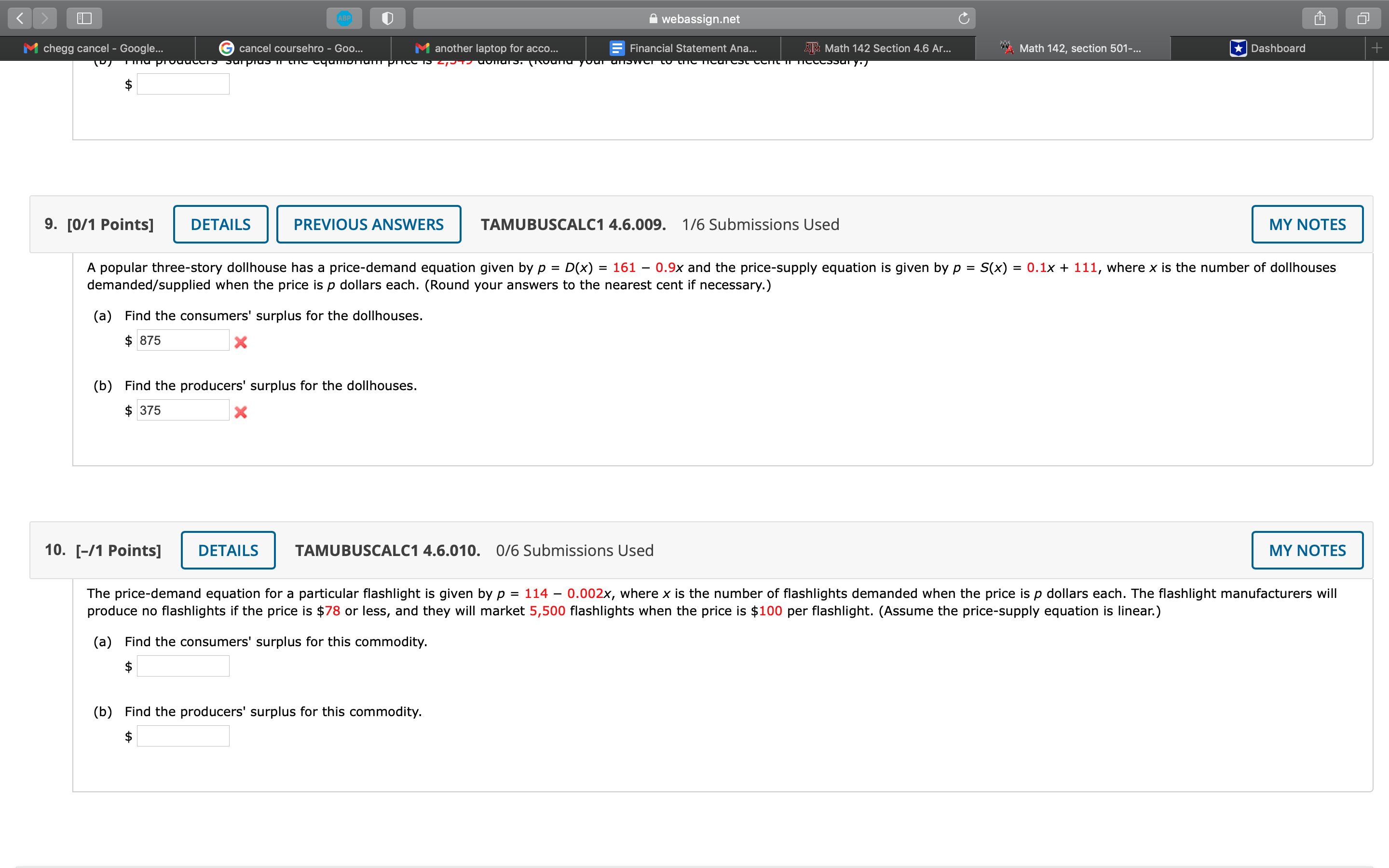Open MY NOTES for question 10

pyautogui.click(x=1307, y=549)
